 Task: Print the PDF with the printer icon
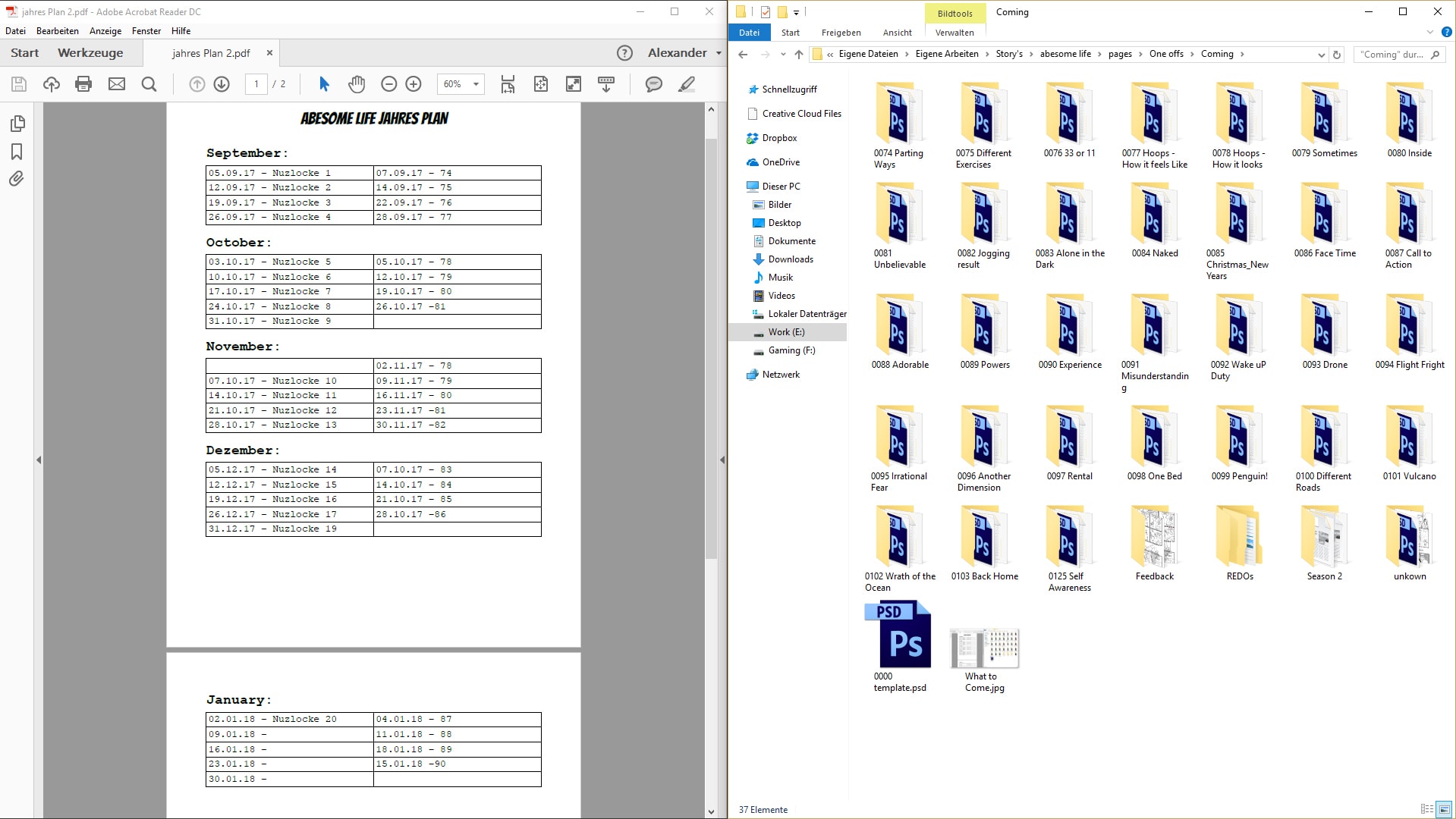click(83, 84)
